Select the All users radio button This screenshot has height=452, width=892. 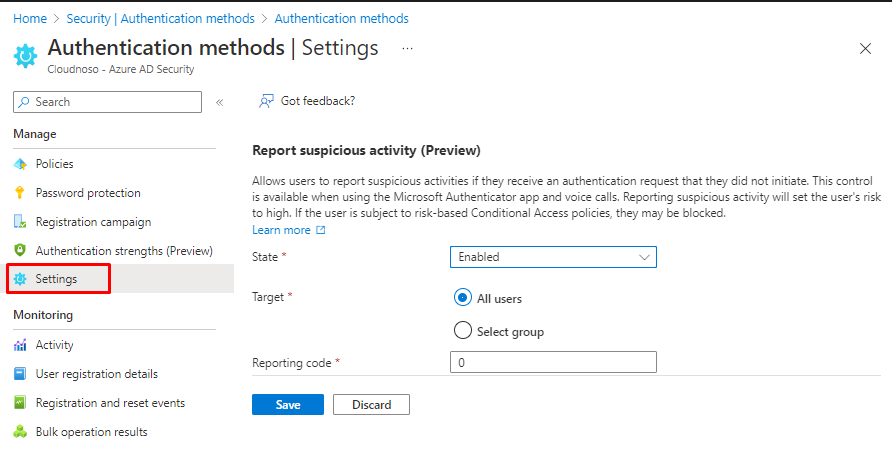point(462,298)
